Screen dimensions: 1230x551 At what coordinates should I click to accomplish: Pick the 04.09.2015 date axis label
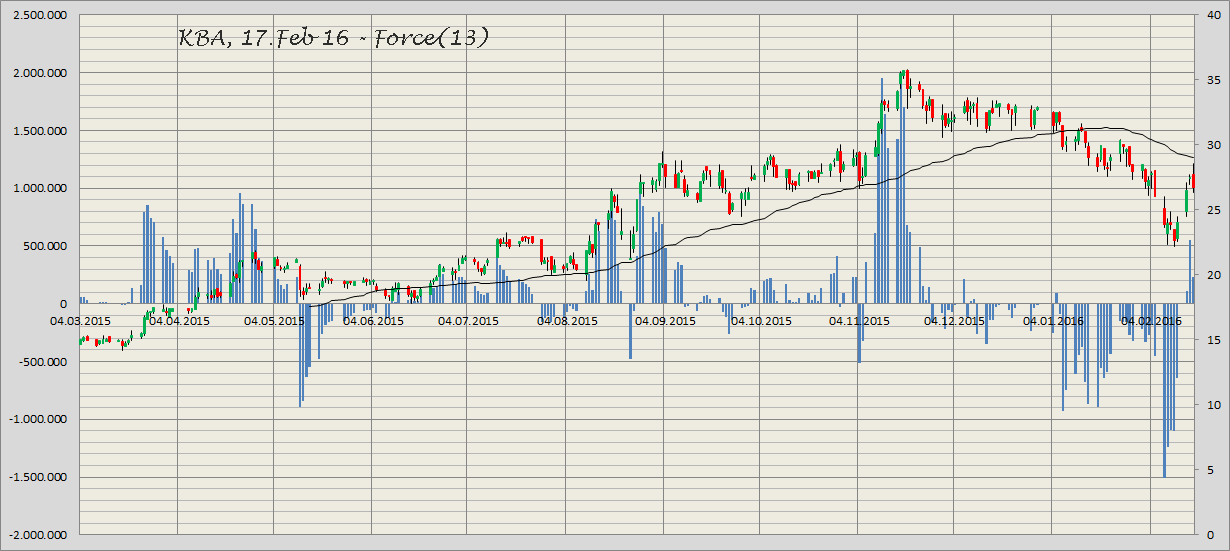coord(663,321)
